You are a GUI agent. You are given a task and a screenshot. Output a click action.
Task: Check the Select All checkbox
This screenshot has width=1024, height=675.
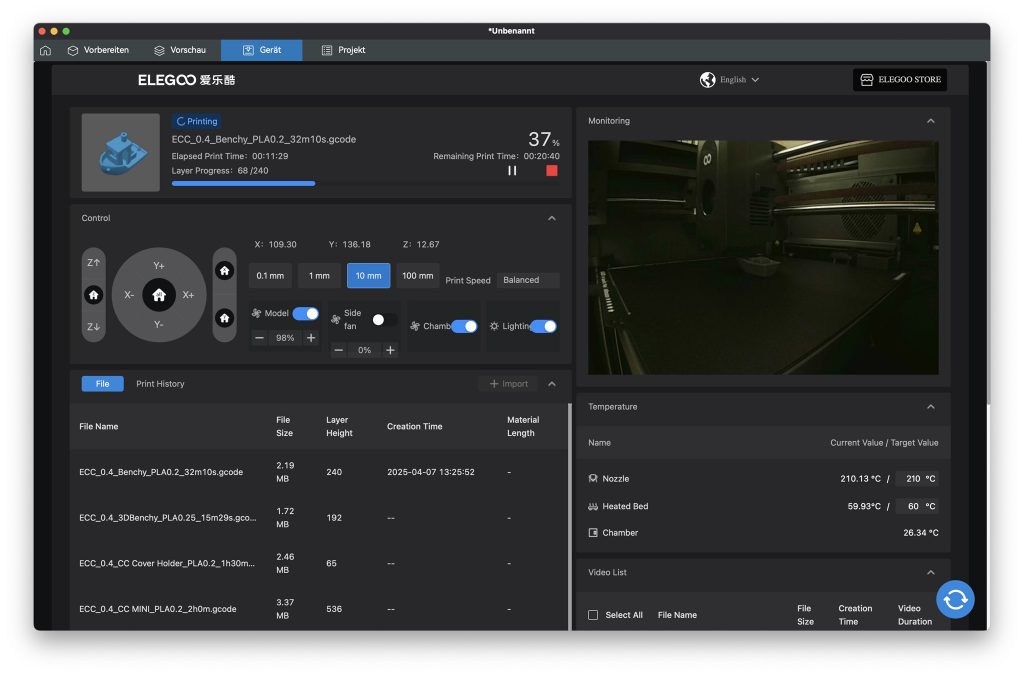(593, 615)
